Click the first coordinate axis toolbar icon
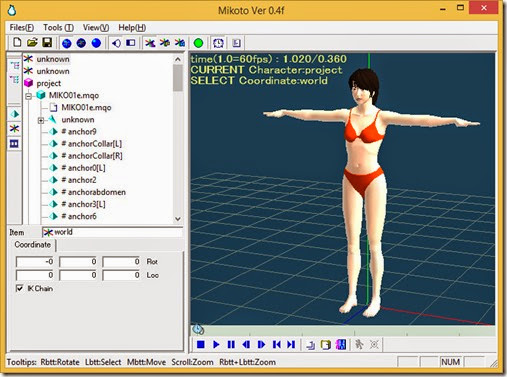 pyautogui.click(x=150, y=43)
